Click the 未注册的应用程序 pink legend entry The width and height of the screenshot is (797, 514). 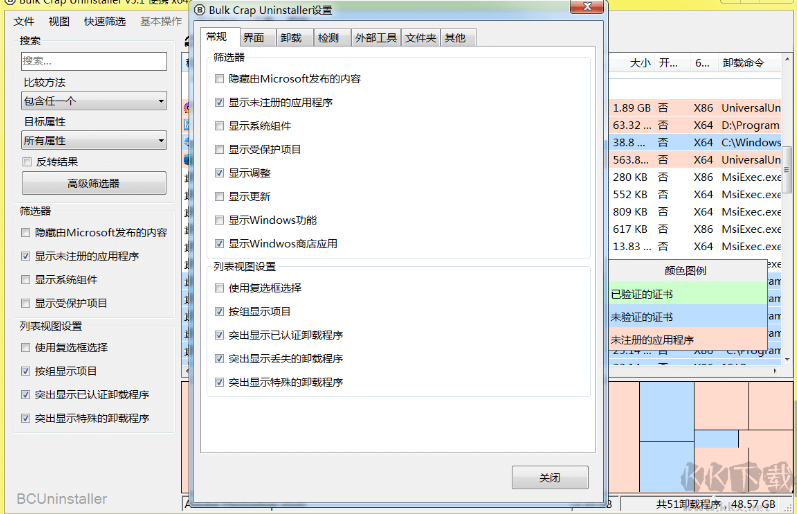688,339
